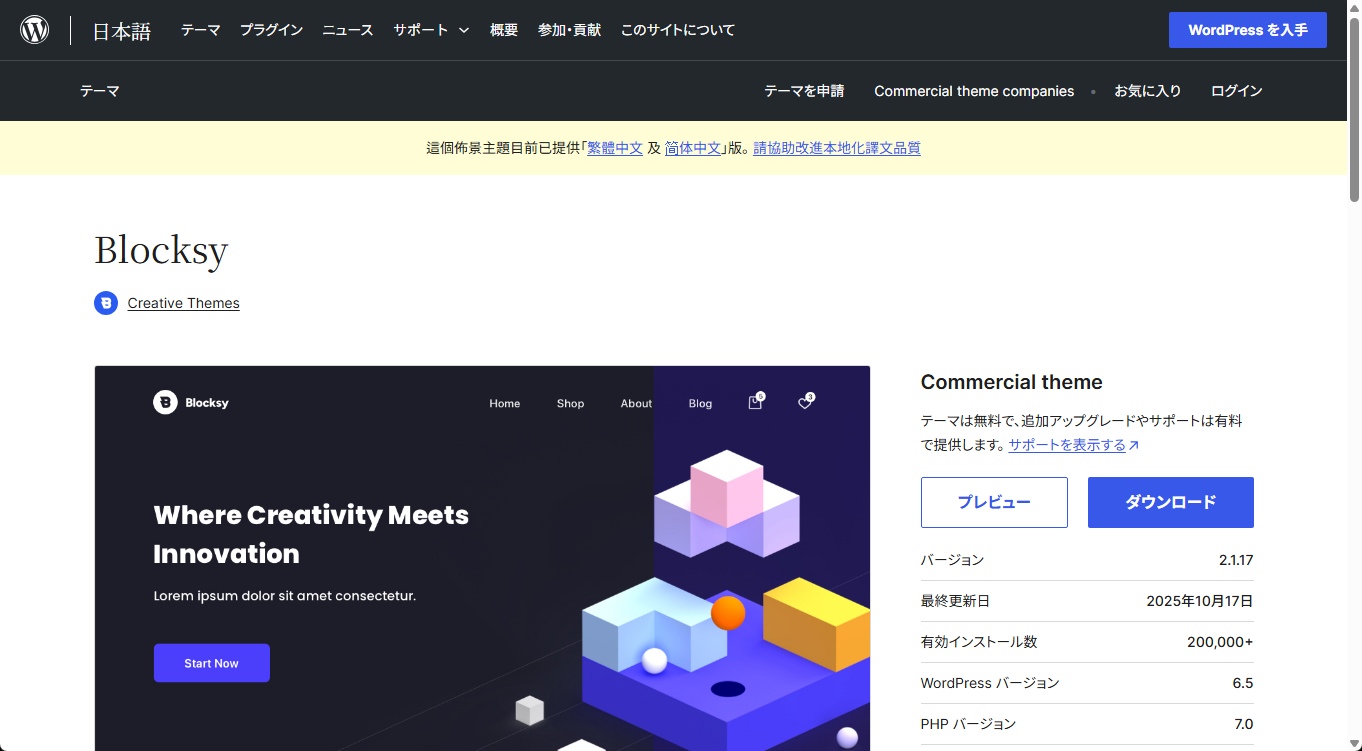Image resolution: width=1362 pixels, height=751 pixels.
Task: Open the プラグイン menu item
Action: (x=271, y=30)
